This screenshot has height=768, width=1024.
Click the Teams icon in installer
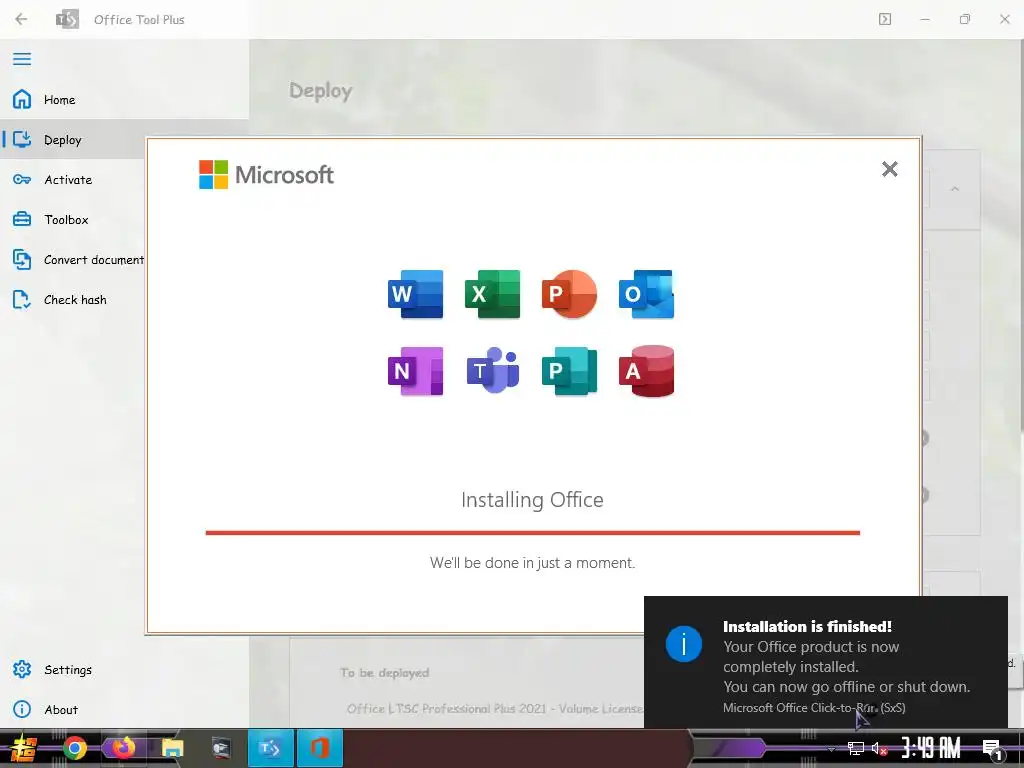pos(492,371)
